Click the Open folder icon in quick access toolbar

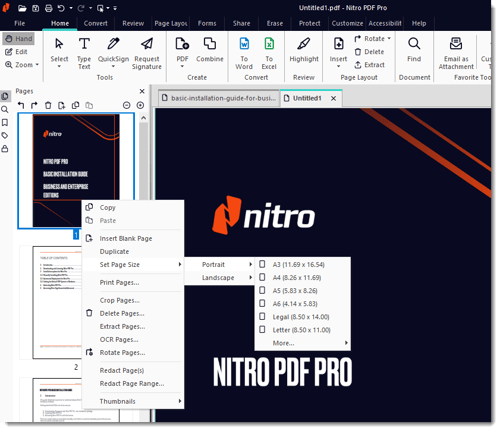(x=22, y=8)
